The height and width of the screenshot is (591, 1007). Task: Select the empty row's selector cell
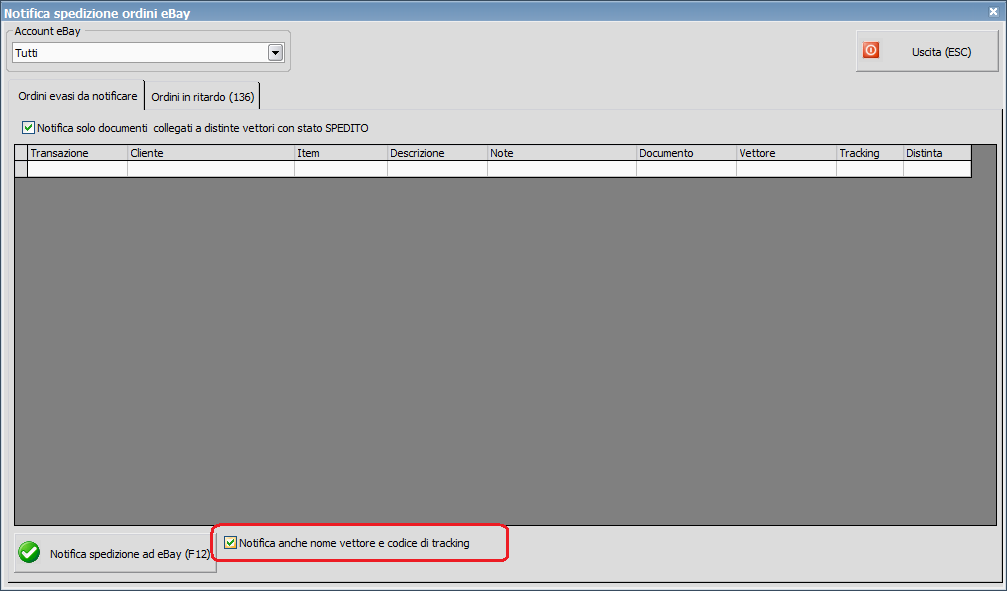coord(21,168)
